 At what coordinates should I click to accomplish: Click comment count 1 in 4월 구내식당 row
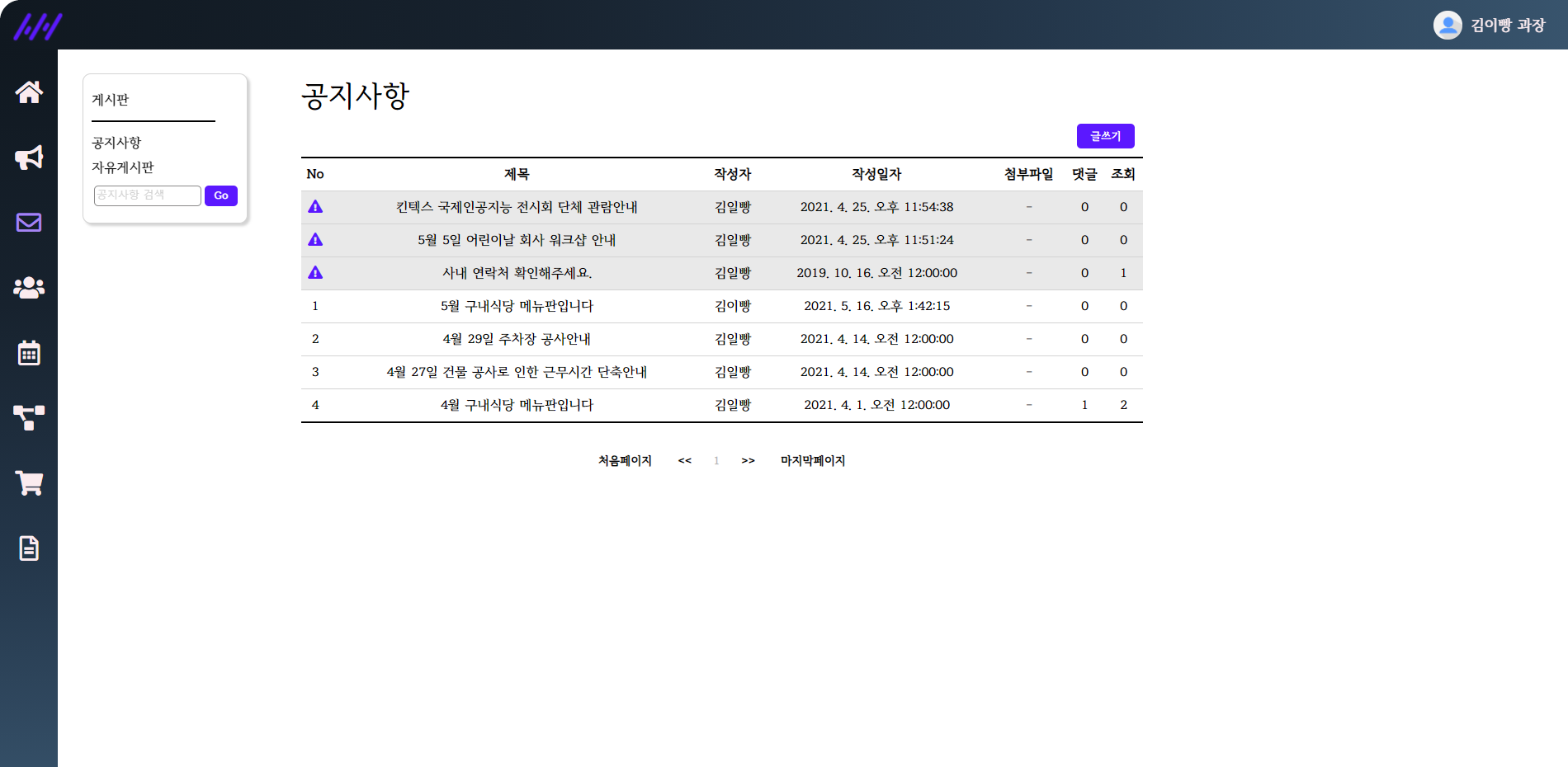[x=1084, y=405]
